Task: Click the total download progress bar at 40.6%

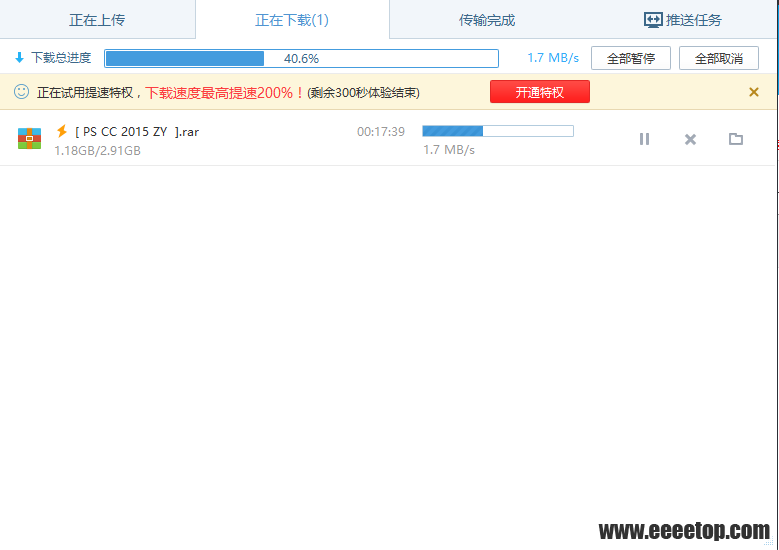Action: pyautogui.click(x=301, y=58)
